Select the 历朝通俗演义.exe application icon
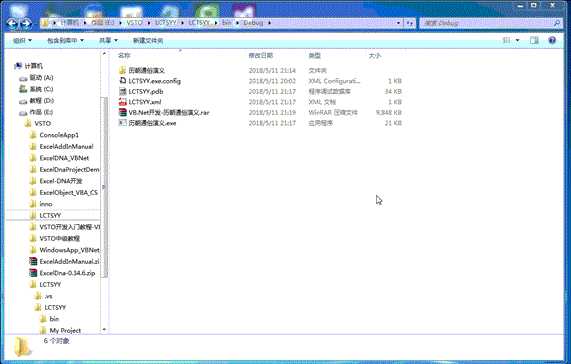The height and width of the screenshot is (364, 571). tap(123, 123)
